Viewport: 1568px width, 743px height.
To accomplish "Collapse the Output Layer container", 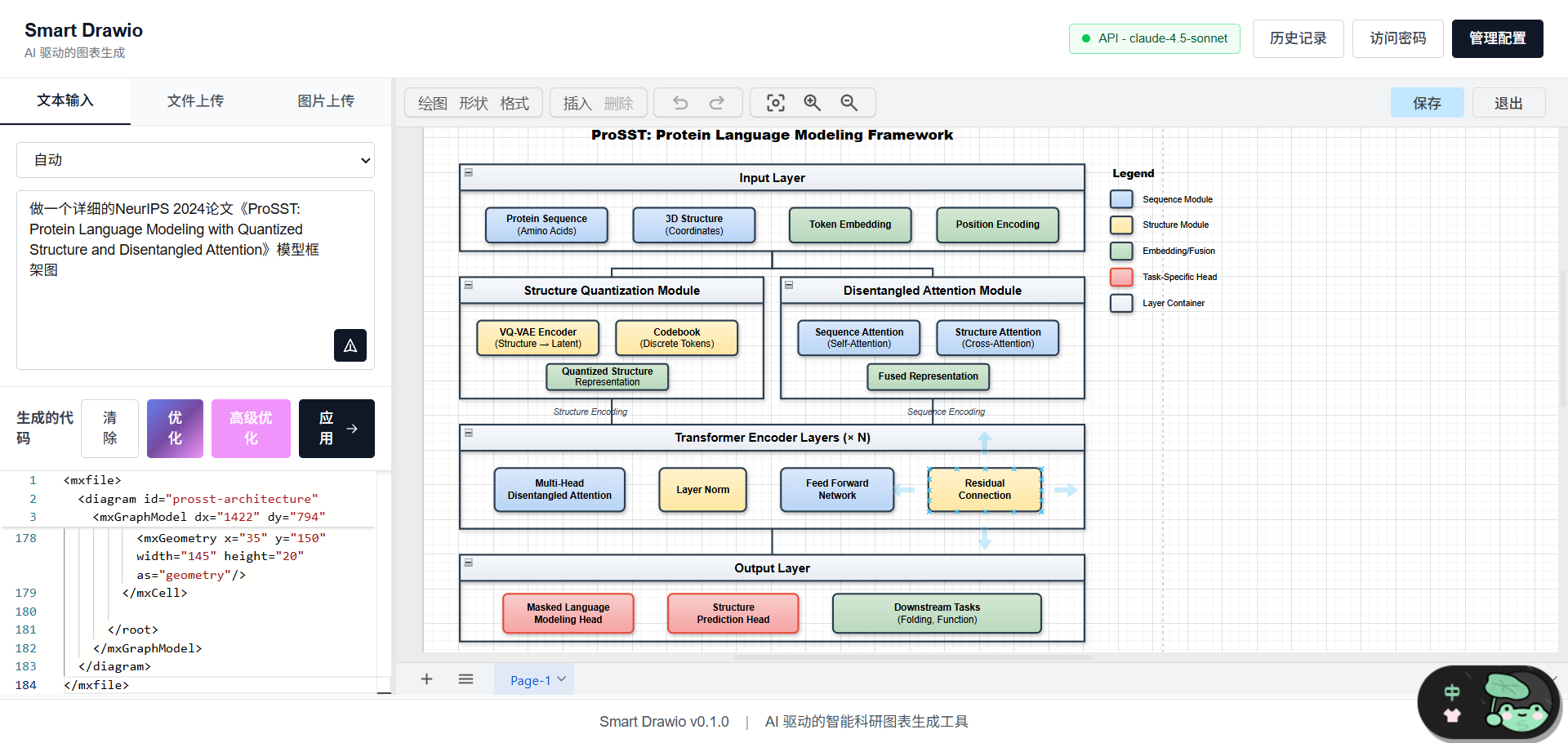I will [469, 563].
